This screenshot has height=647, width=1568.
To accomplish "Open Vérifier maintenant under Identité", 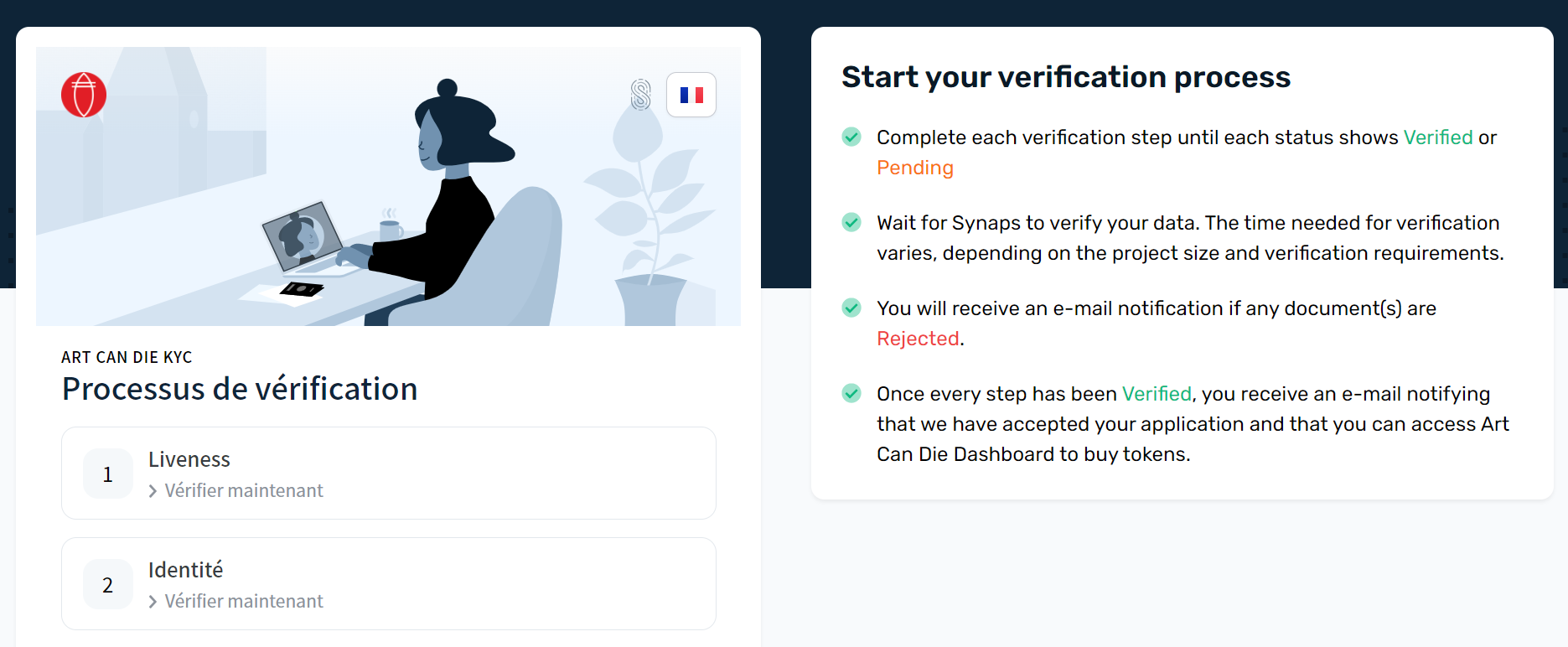I will click(x=243, y=602).
